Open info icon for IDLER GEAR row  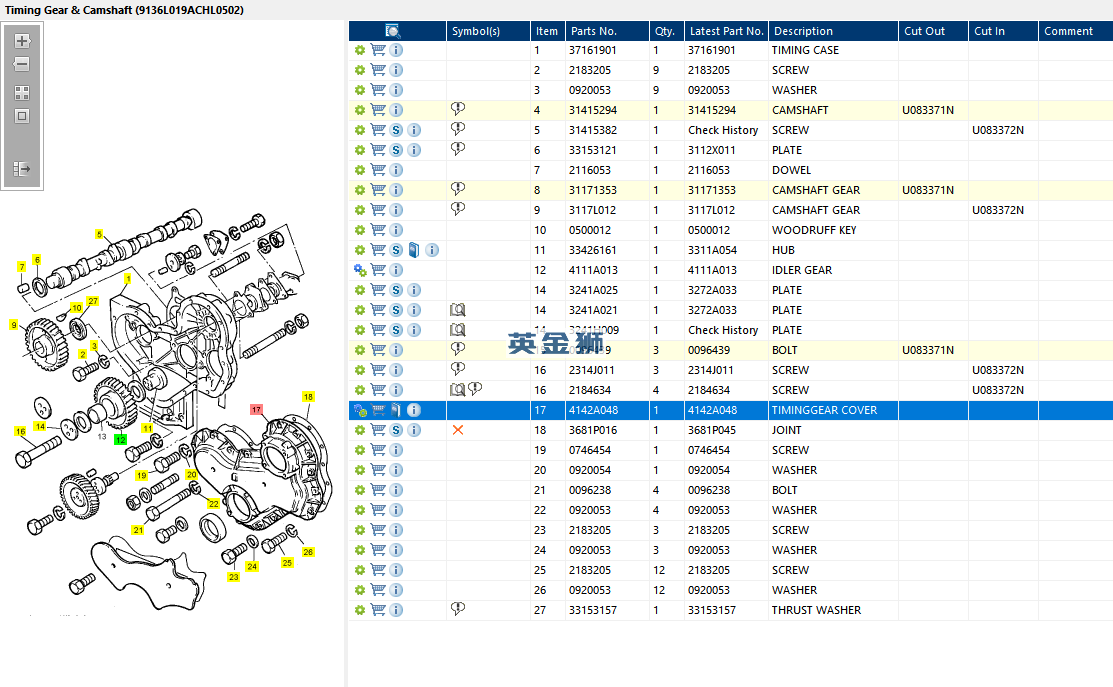396,270
